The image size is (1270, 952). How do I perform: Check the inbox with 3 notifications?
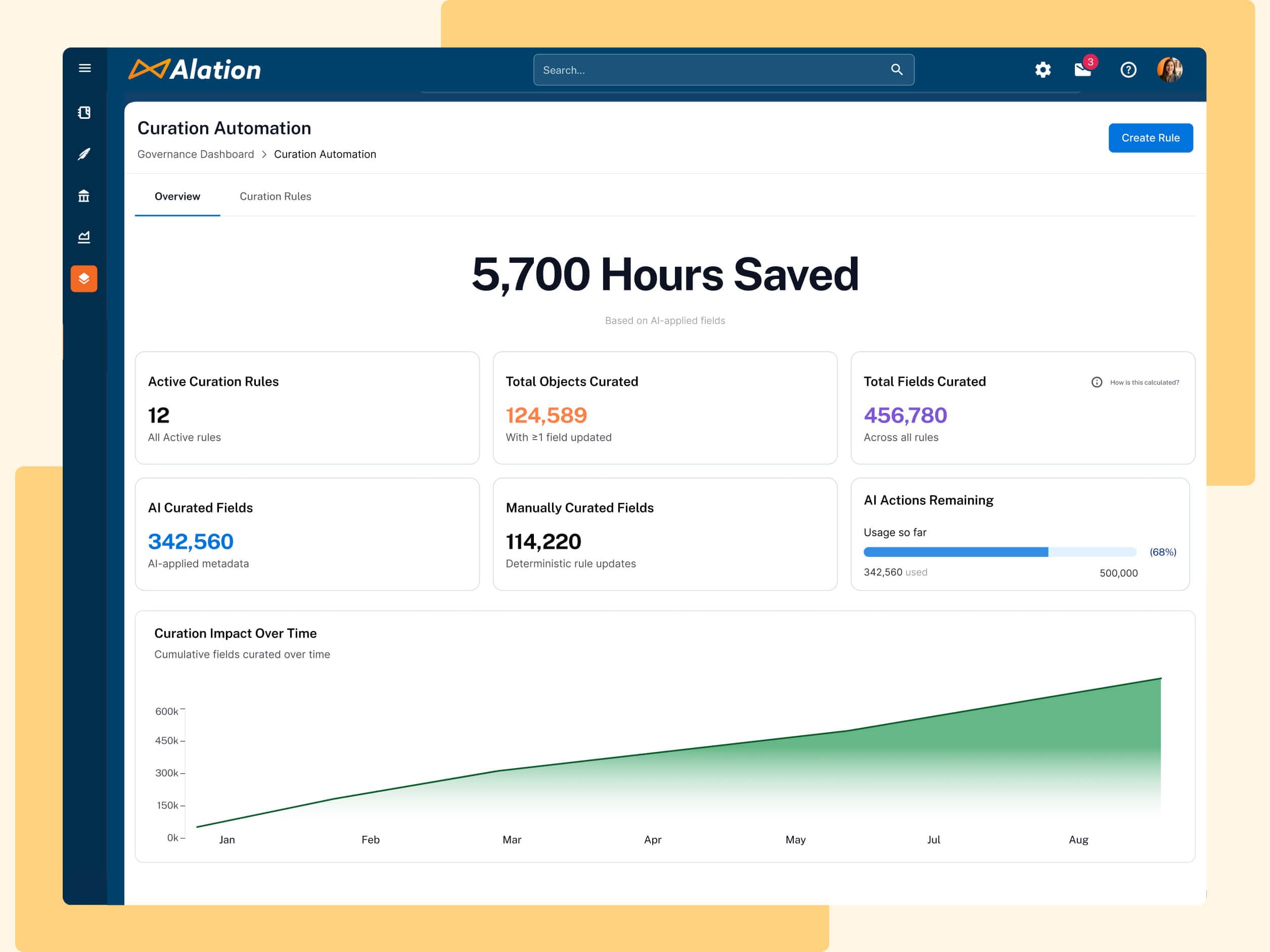[1083, 70]
